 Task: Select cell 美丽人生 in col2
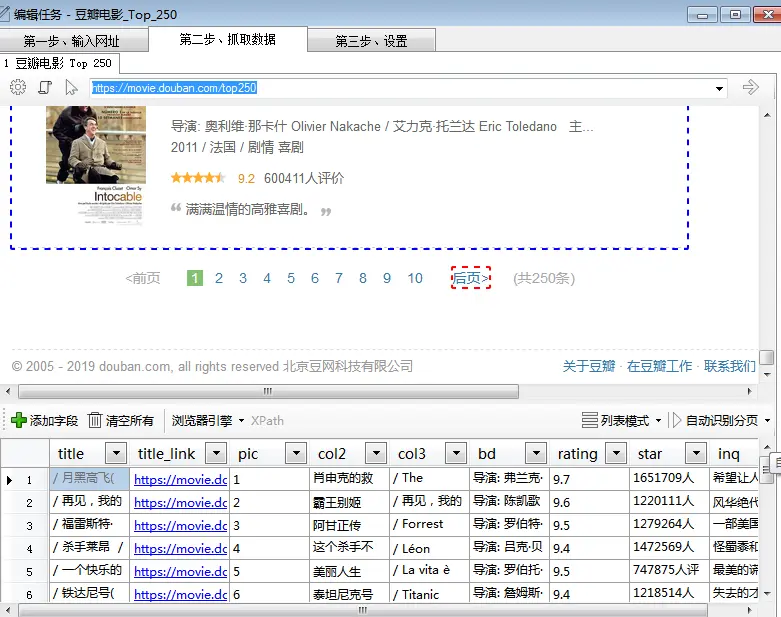click(x=349, y=571)
